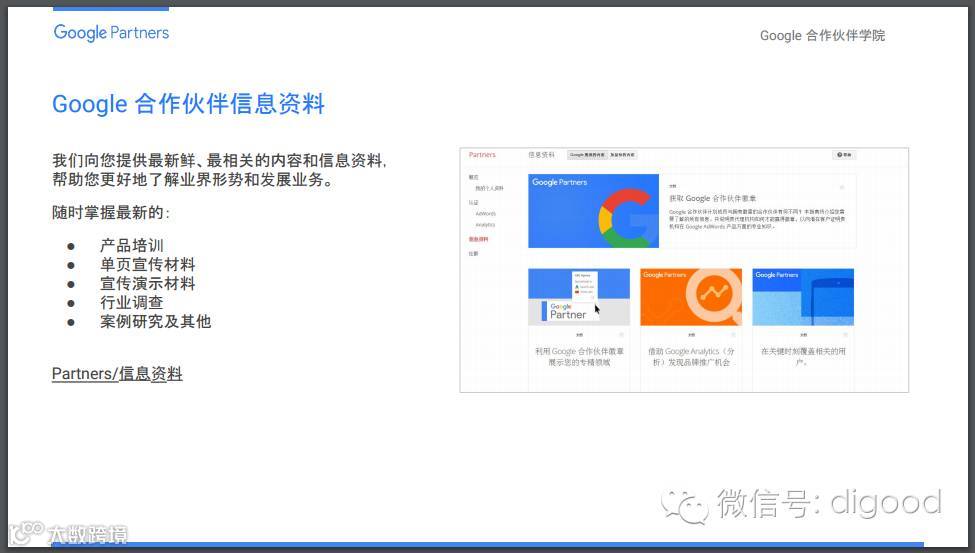Image resolution: width=975 pixels, height=553 pixels.
Task: Click the 利用 Google 合作伙伴徽章 card title
Action: pos(579,356)
